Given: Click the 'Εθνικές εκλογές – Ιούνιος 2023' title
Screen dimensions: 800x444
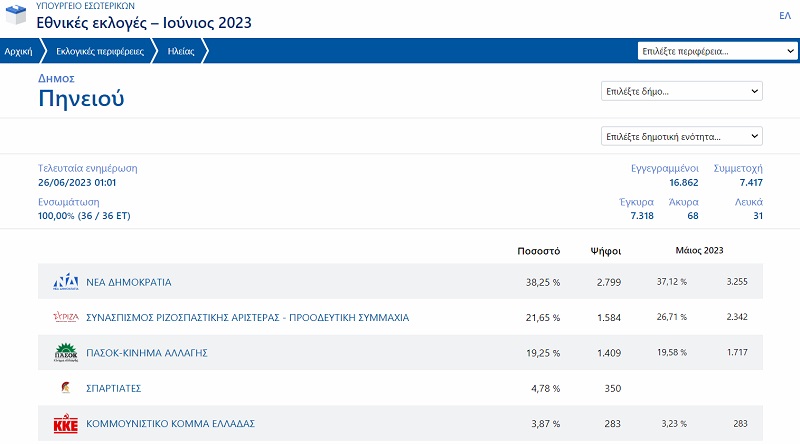Looking at the screenshot, I should pyautogui.click(x=144, y=22).
